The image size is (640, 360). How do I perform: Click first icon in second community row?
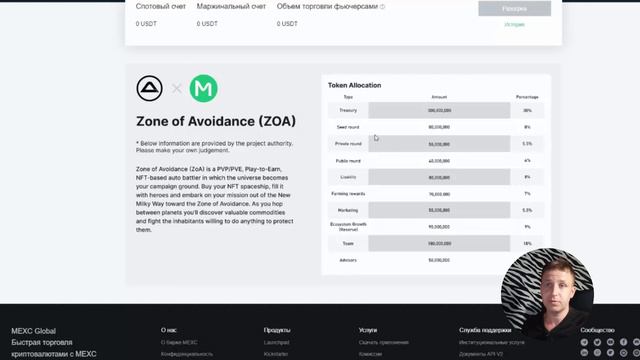[x=584, y=353]
